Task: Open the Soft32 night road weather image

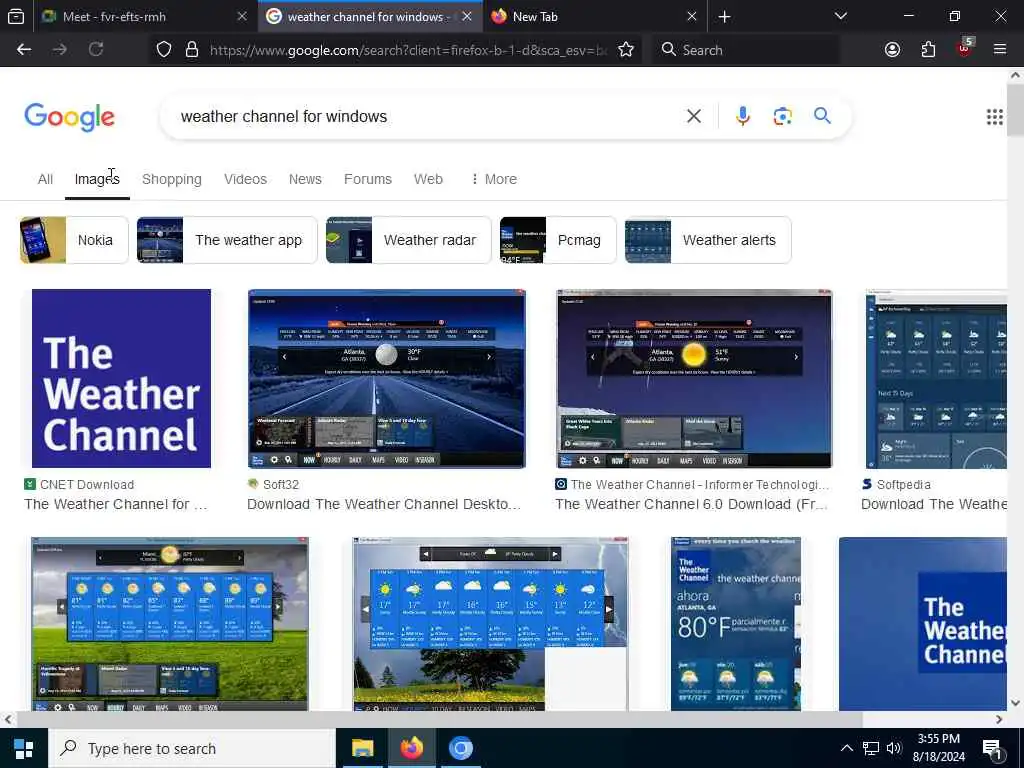Action: (x=387, y=379)
